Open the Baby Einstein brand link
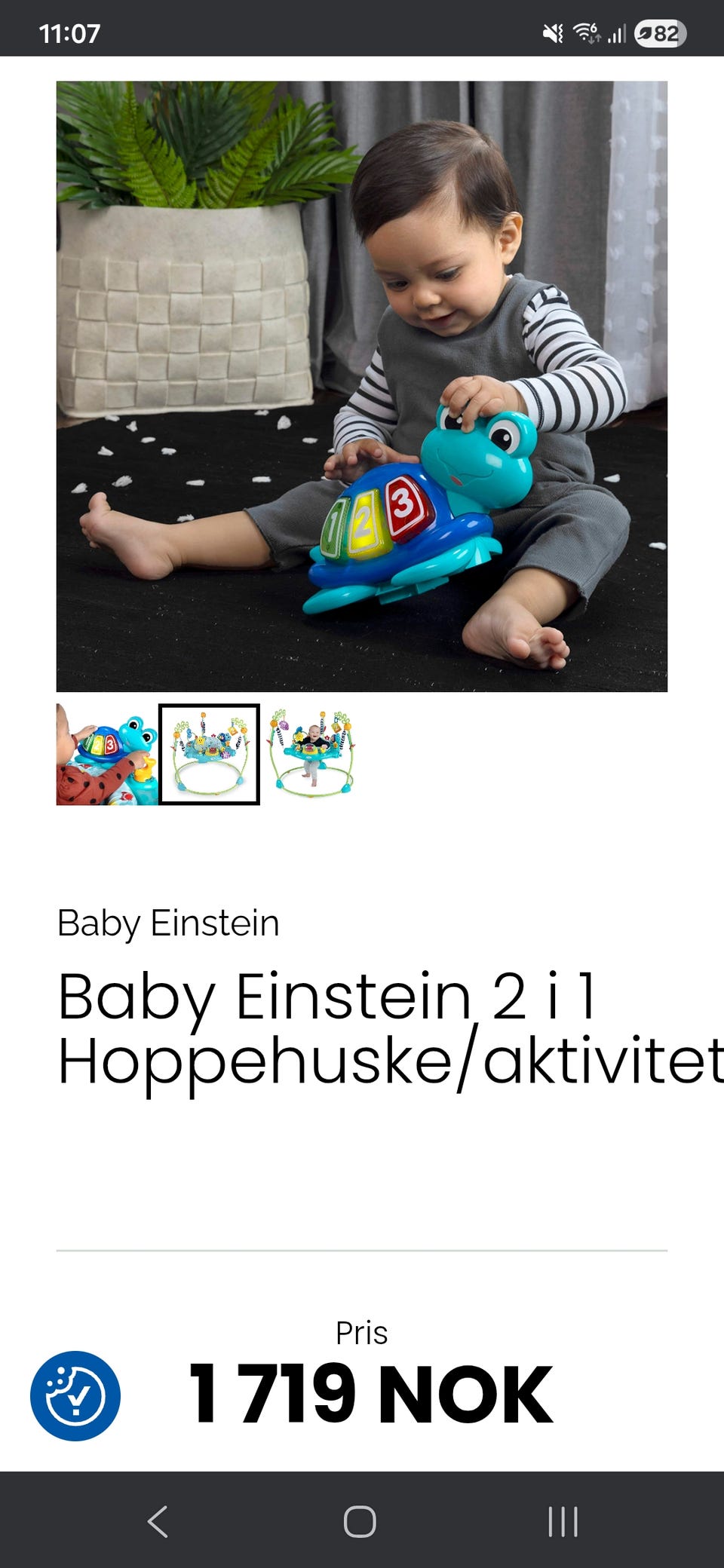The width and height of the screenshot is (724, 1568). click(x=168, y=923)
